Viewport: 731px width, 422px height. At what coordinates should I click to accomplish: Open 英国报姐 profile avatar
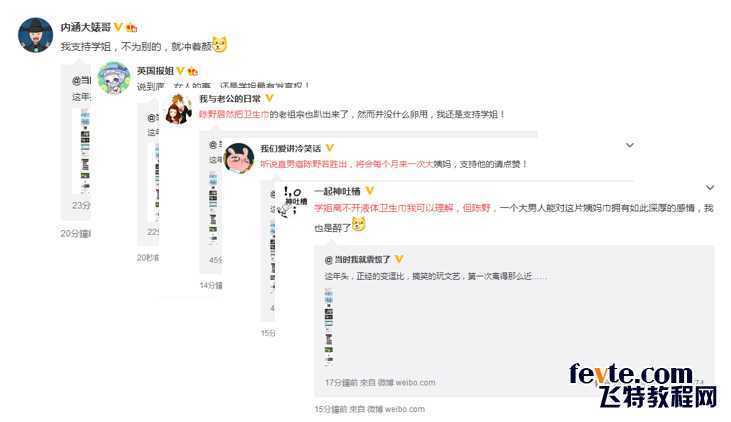point(114,79)
